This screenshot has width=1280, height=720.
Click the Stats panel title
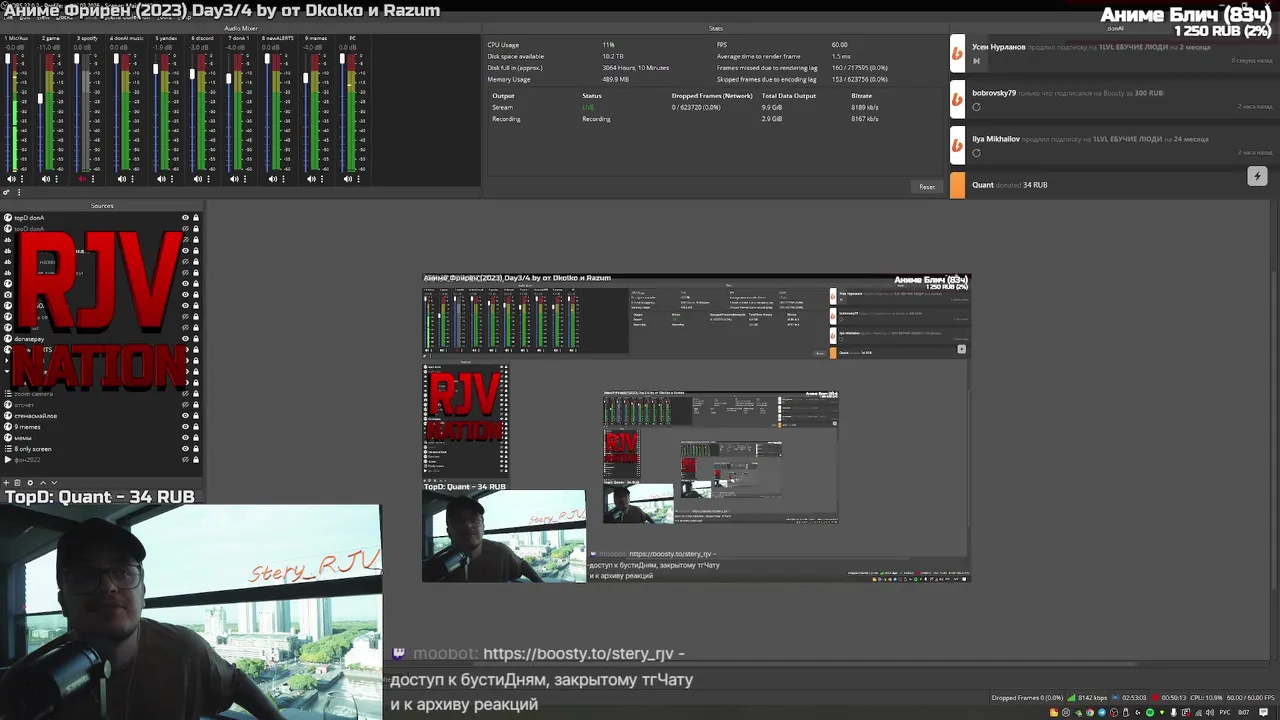[x=715, y=28]
